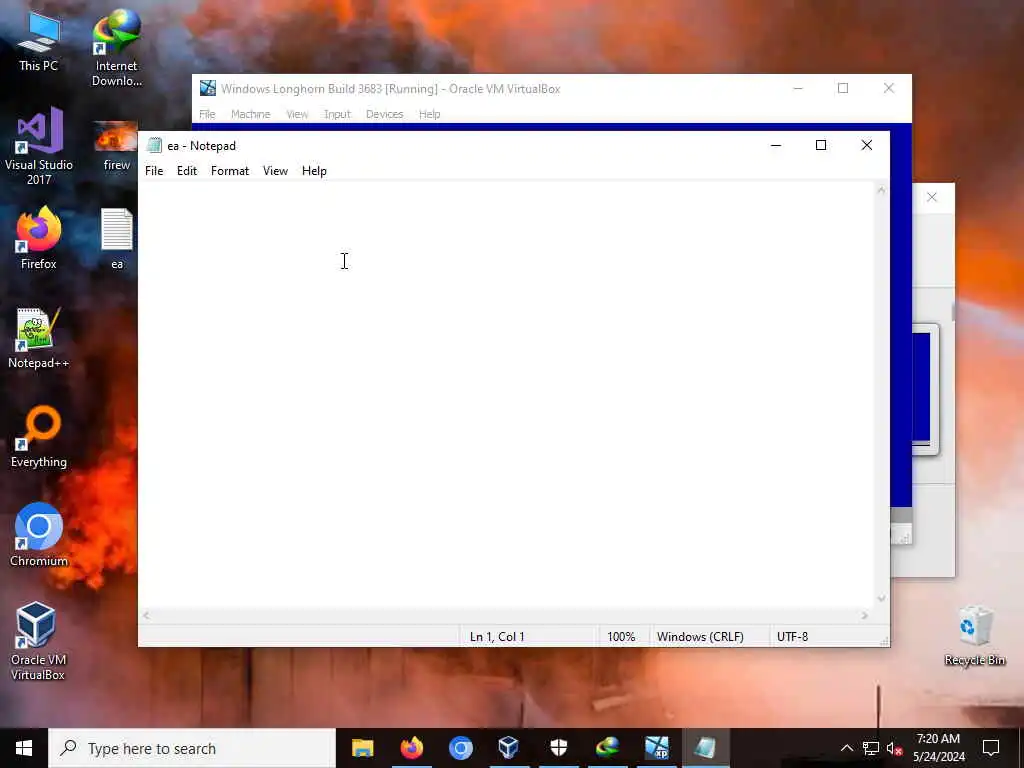Select Oracle VM VirtualBox desktop shortcut
Screen dimensions: 1024x768
(37, 641)
